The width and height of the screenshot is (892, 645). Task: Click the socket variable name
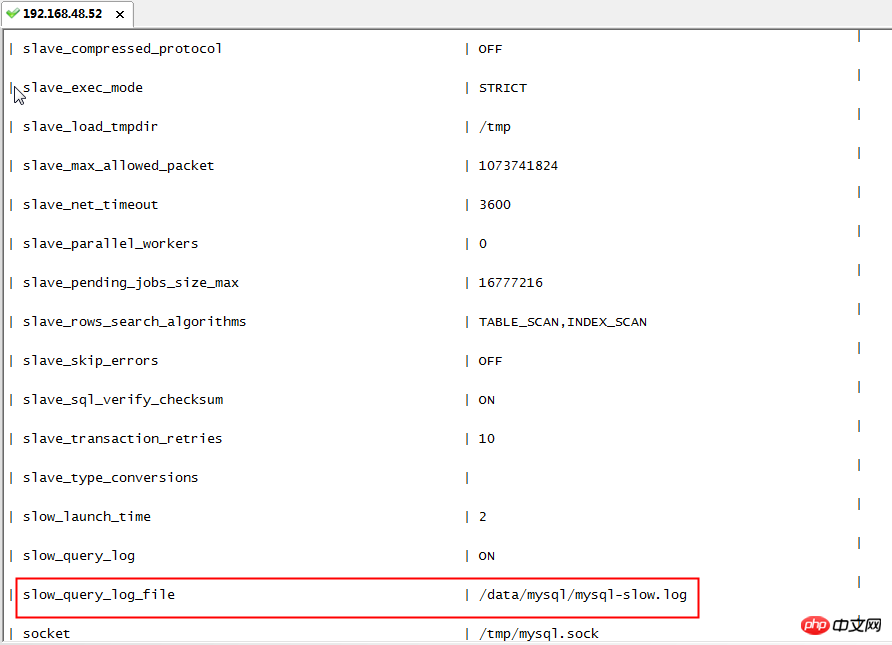[x=47, y=634]
